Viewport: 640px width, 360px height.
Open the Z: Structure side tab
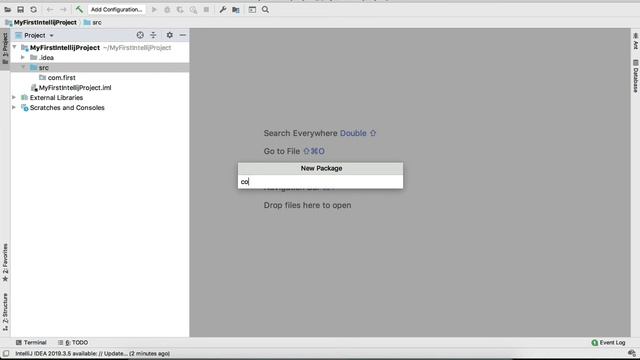[x=5, y=312]
